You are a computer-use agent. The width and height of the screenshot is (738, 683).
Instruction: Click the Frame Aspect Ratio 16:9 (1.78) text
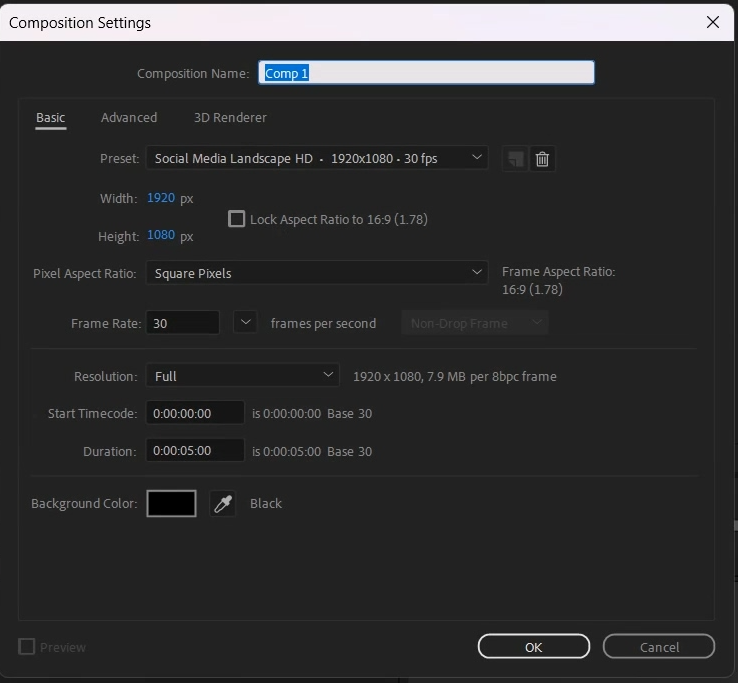(532, 289)
